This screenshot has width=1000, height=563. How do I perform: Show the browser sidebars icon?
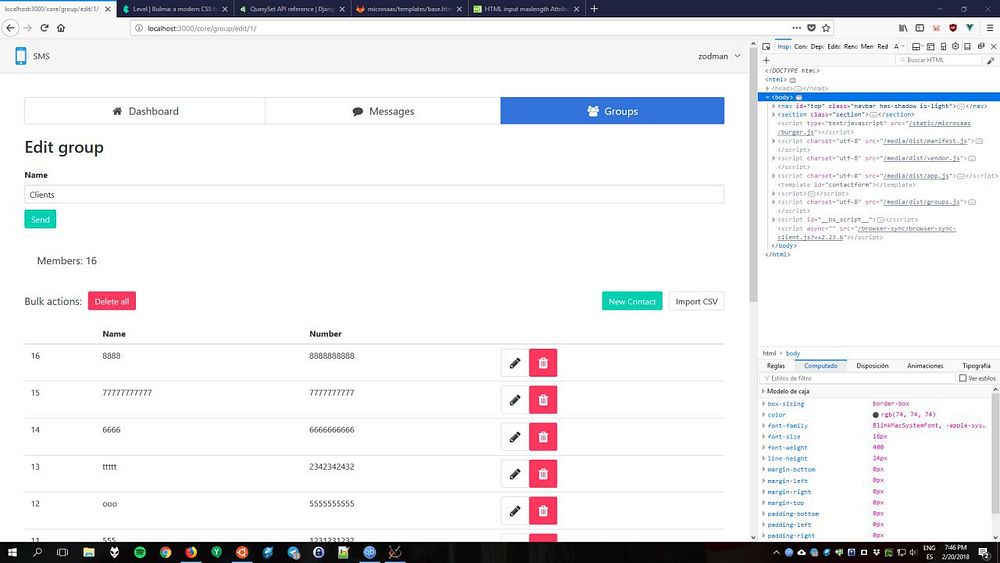920,28
